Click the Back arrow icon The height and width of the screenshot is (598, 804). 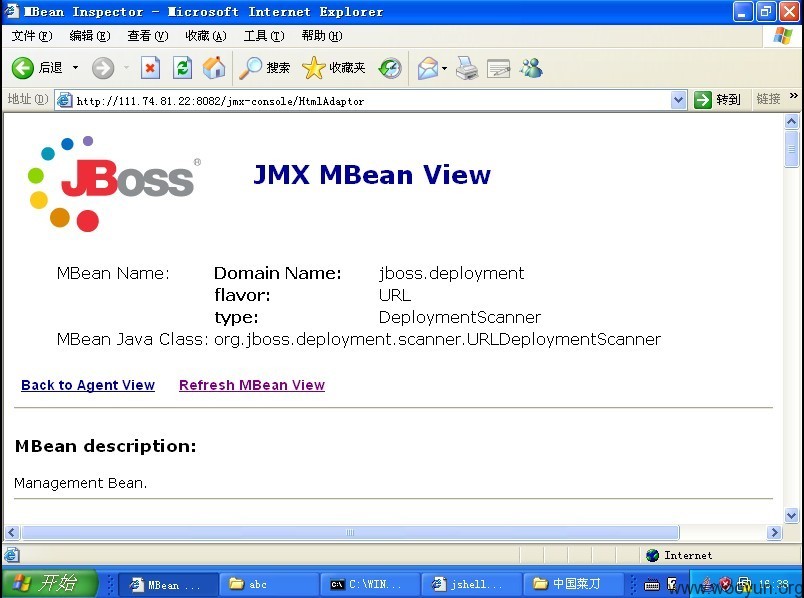(x=23, y=68)
